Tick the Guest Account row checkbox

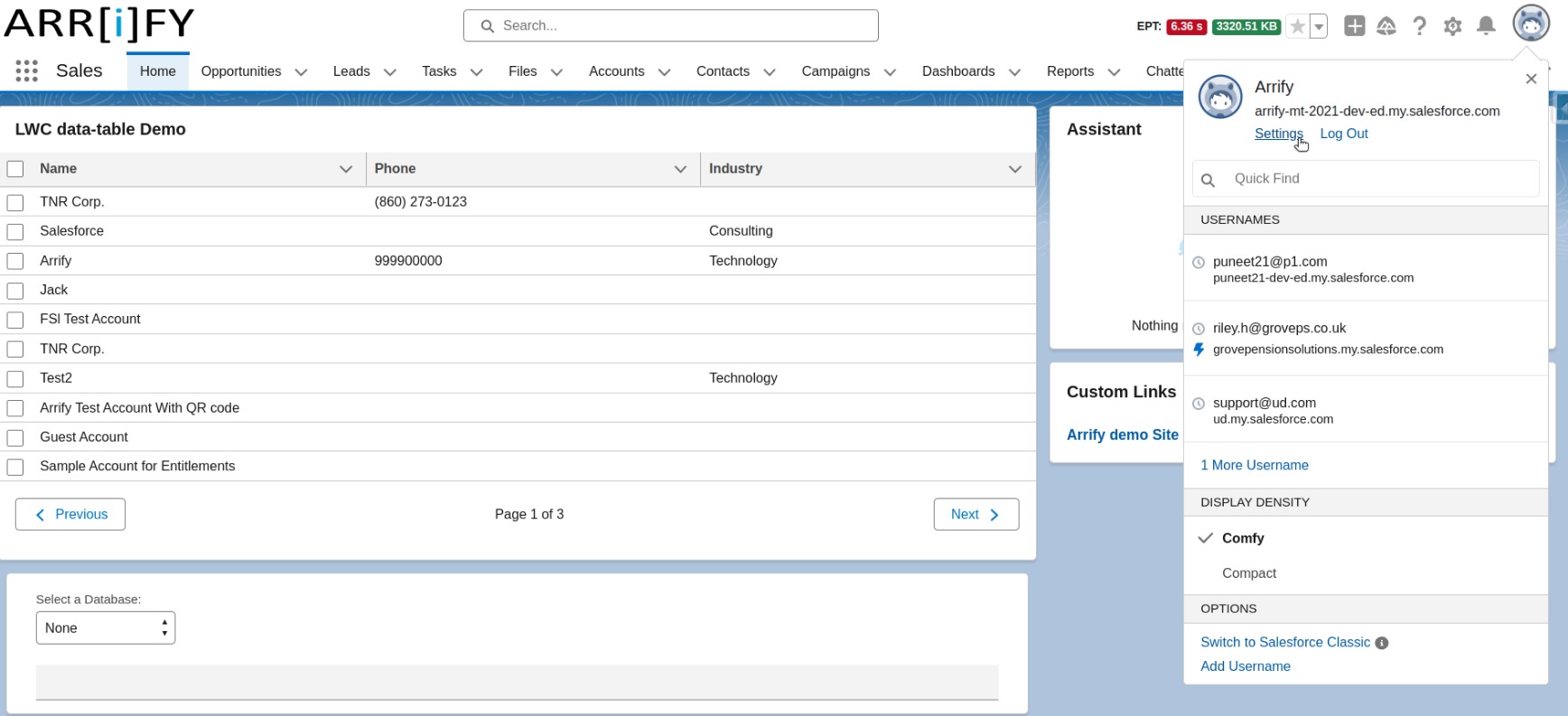(x=15, y=438)
